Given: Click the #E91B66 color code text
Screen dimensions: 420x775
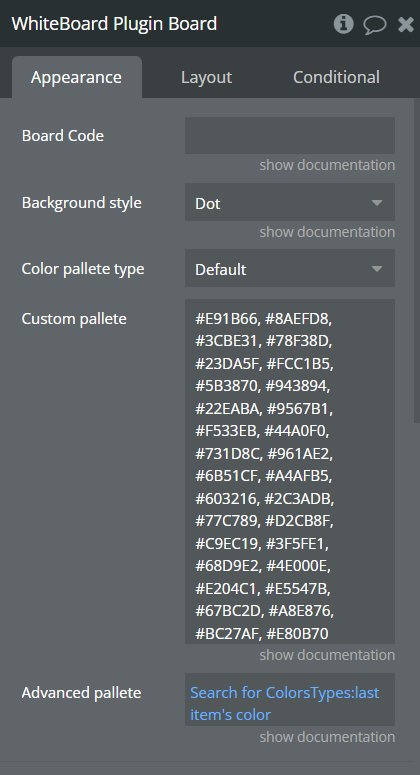Looking at the screenshot, I should [x=226, y=319].
